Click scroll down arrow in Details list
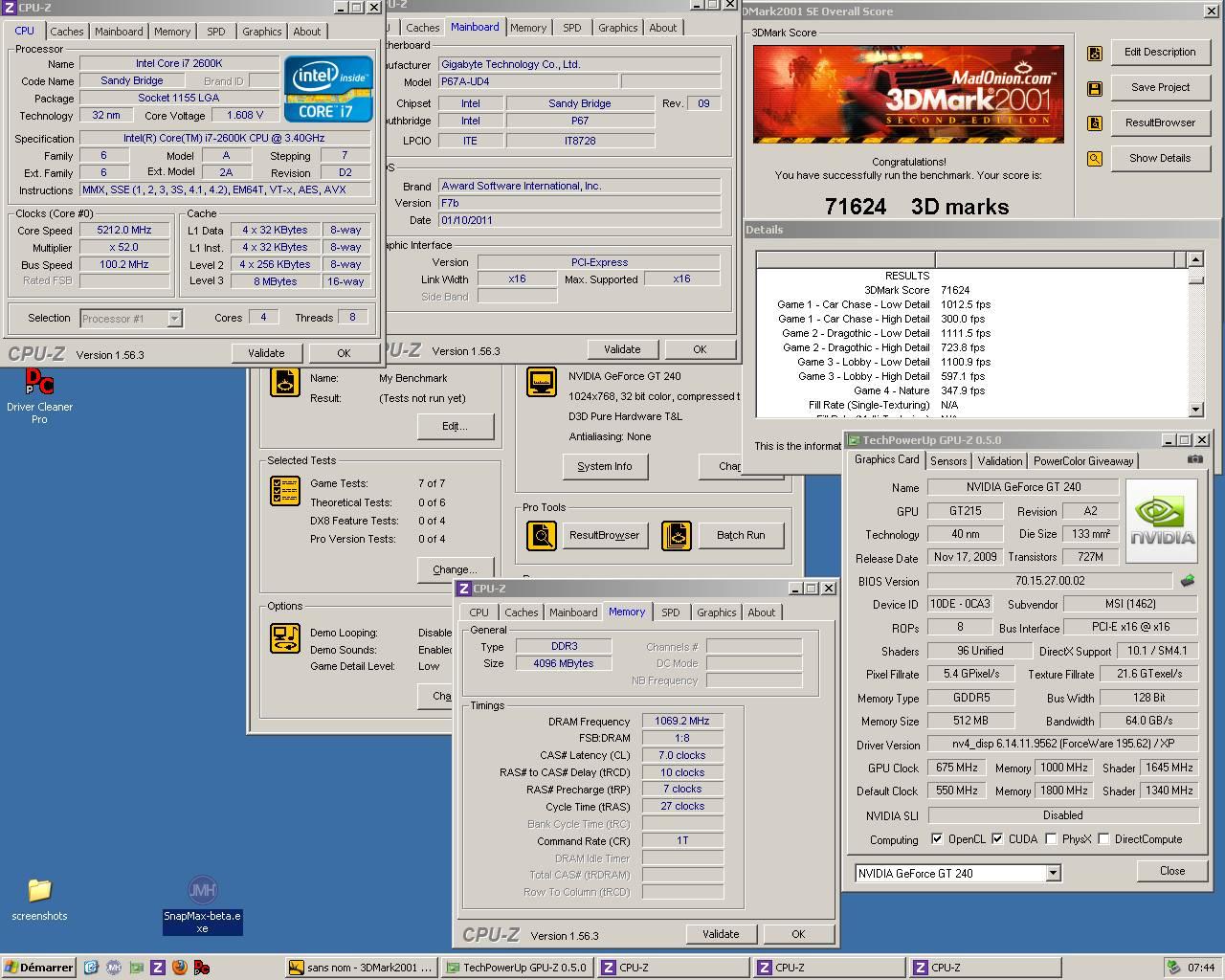Image resolution: width=1225 pixels, height=980 pixels. pyautogui.click(x=1195, y=410)
